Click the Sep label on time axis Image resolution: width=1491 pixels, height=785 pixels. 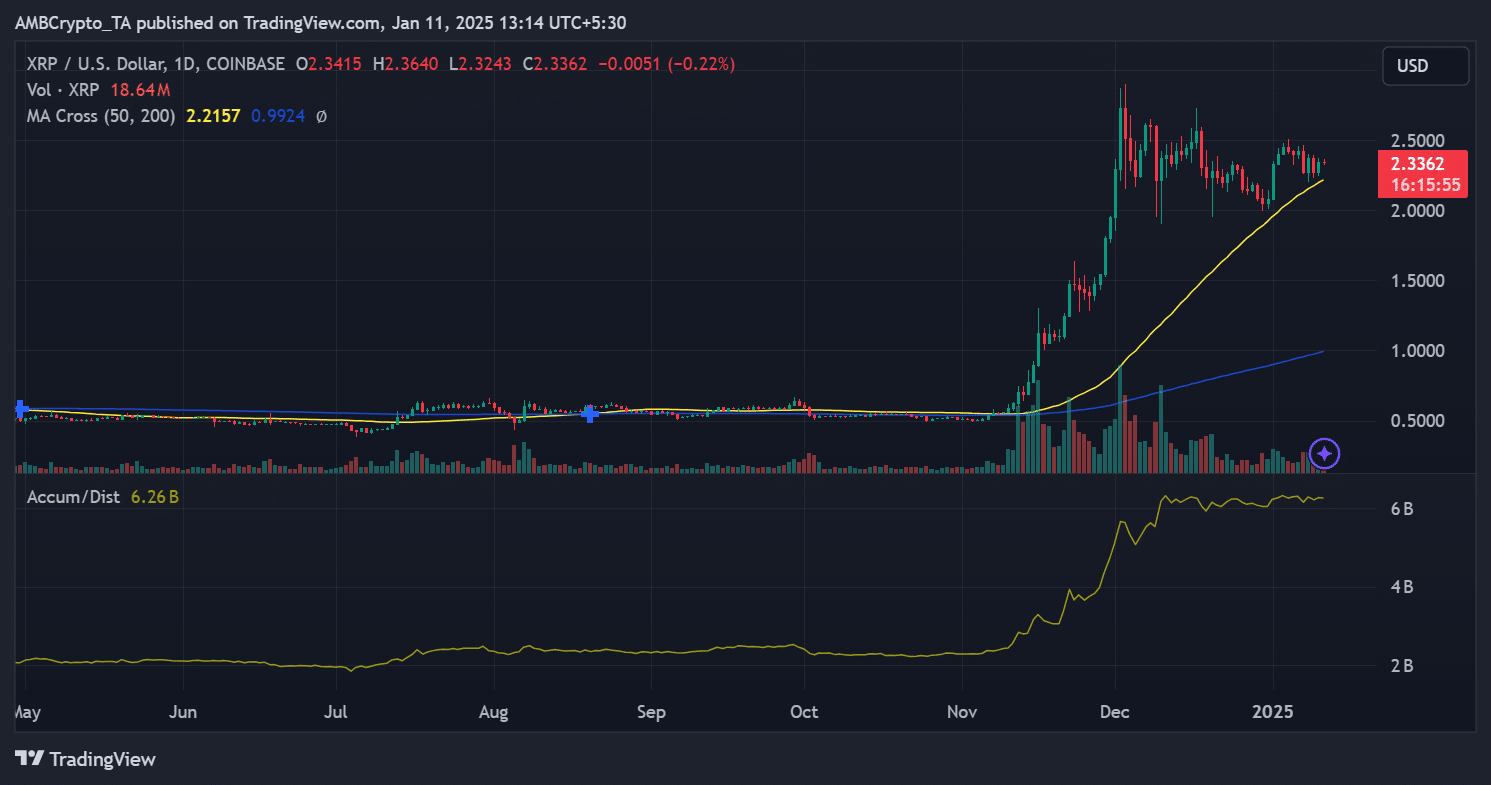coord(651,713)
